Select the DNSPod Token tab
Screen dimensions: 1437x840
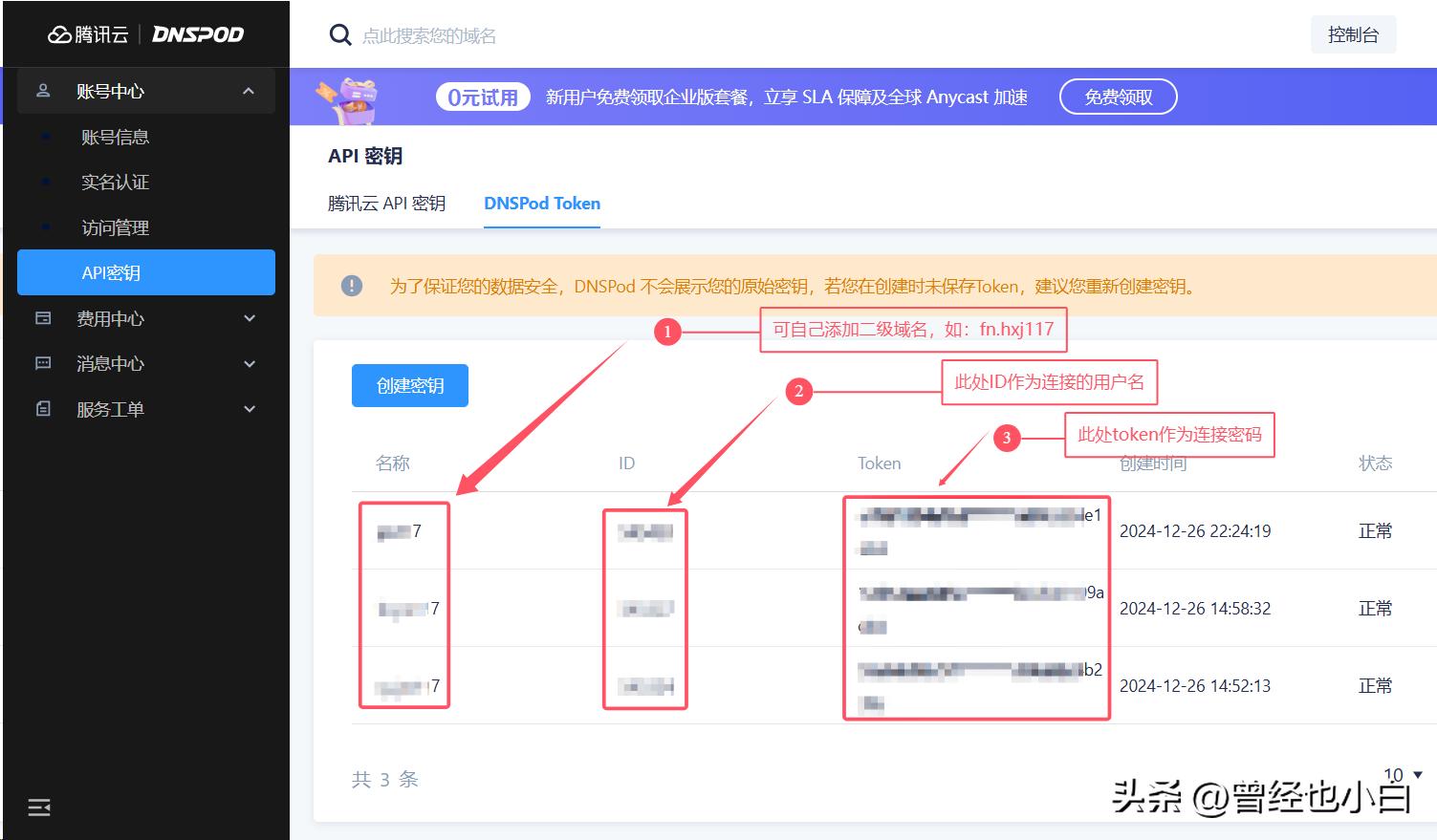(x=541, y=203)
